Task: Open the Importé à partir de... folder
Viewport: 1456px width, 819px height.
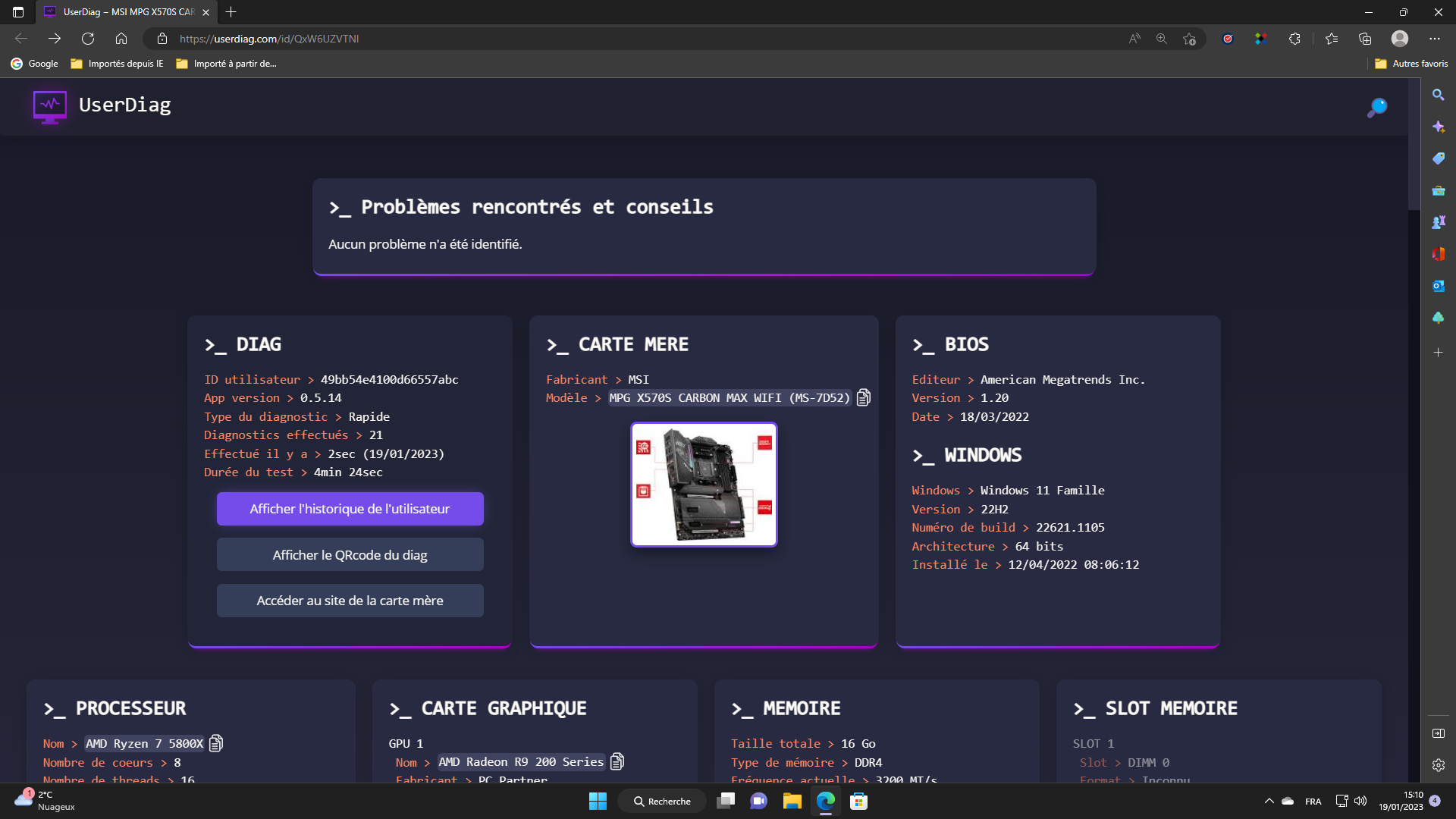Action: tap(226, 64)
